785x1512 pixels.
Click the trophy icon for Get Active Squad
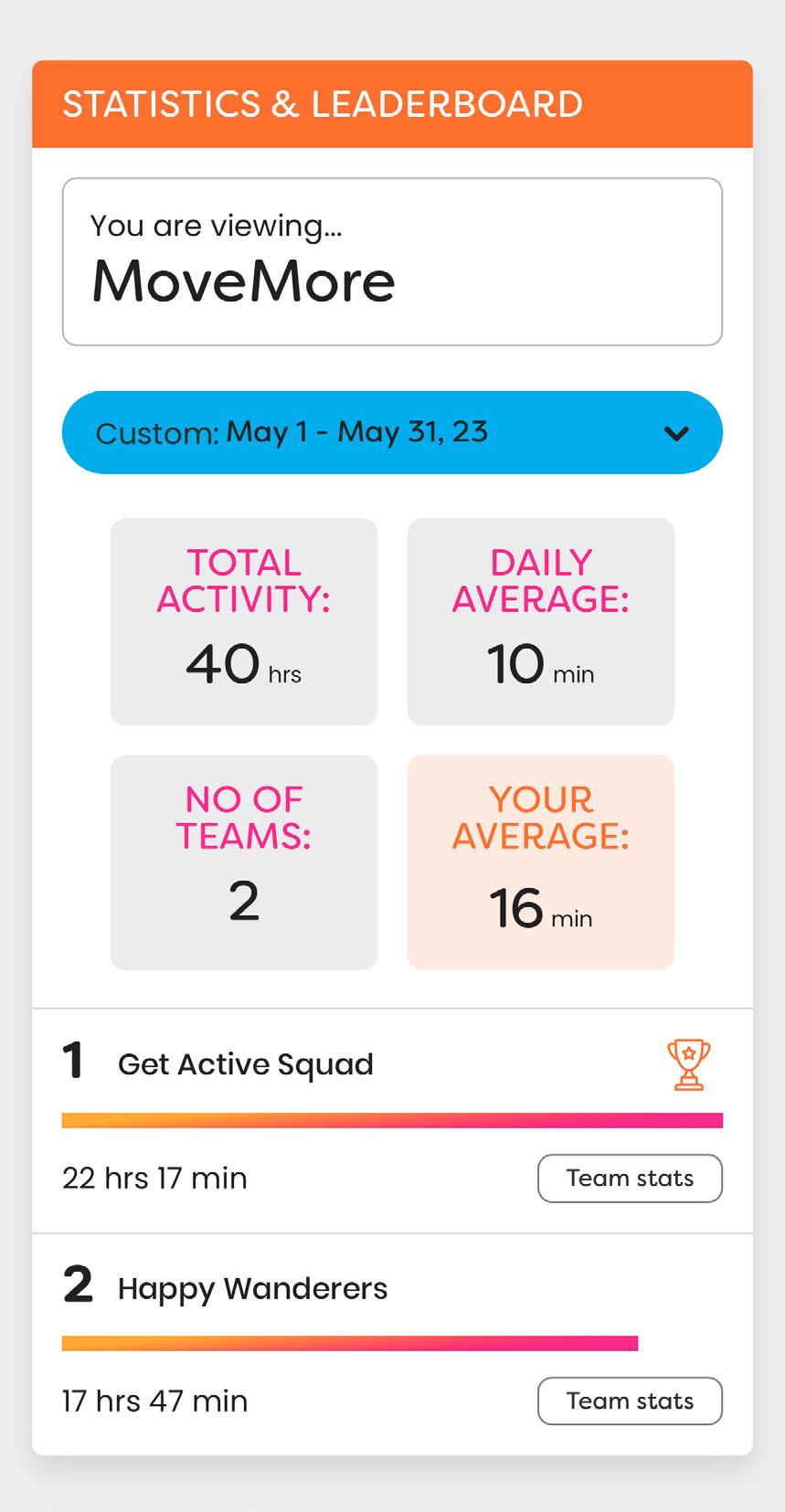tap(688, 1064)
